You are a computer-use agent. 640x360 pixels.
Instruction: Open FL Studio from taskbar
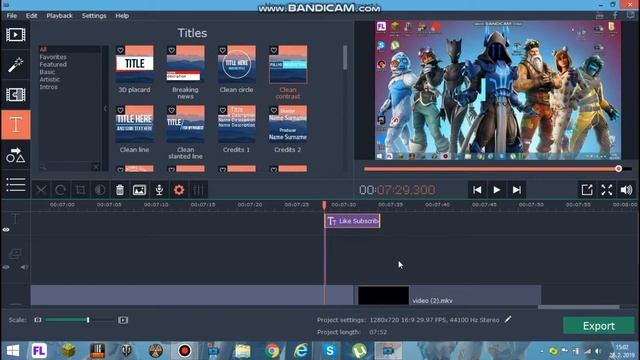[x=39, y=351]
